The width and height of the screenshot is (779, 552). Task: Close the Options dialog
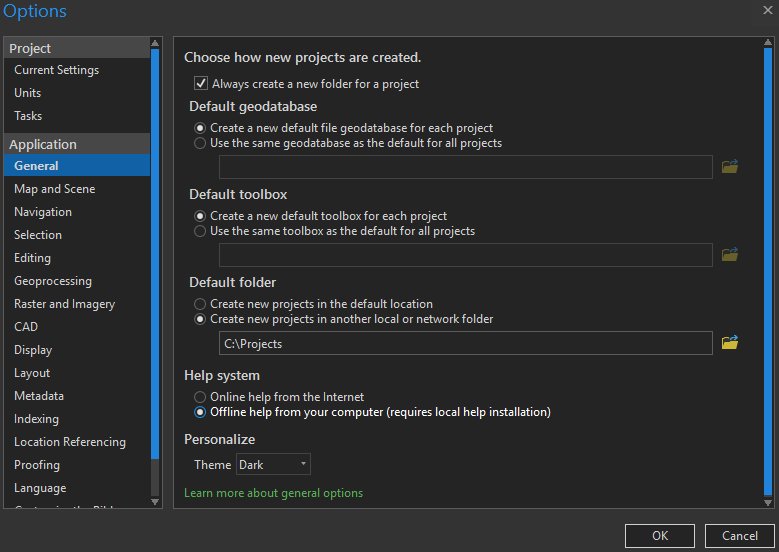pyautogui.click(x=768, y=10)
